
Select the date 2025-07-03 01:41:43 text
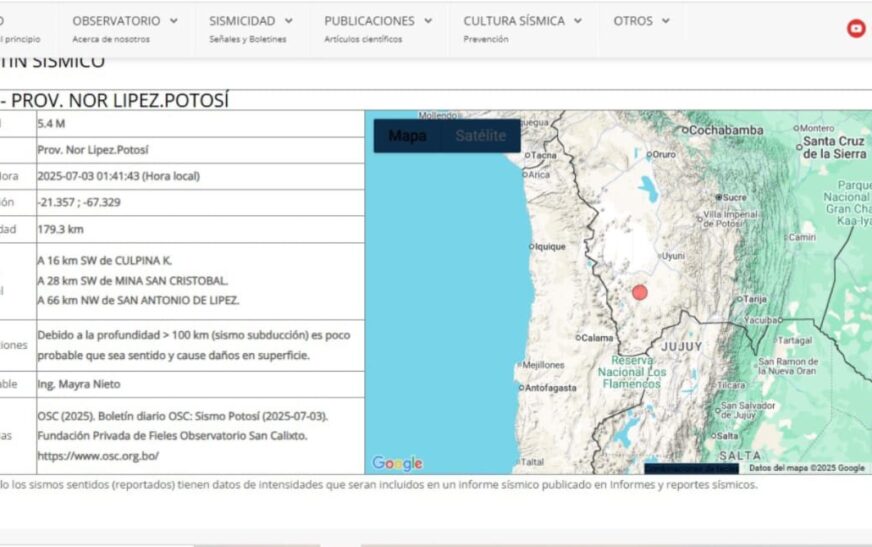118,176
